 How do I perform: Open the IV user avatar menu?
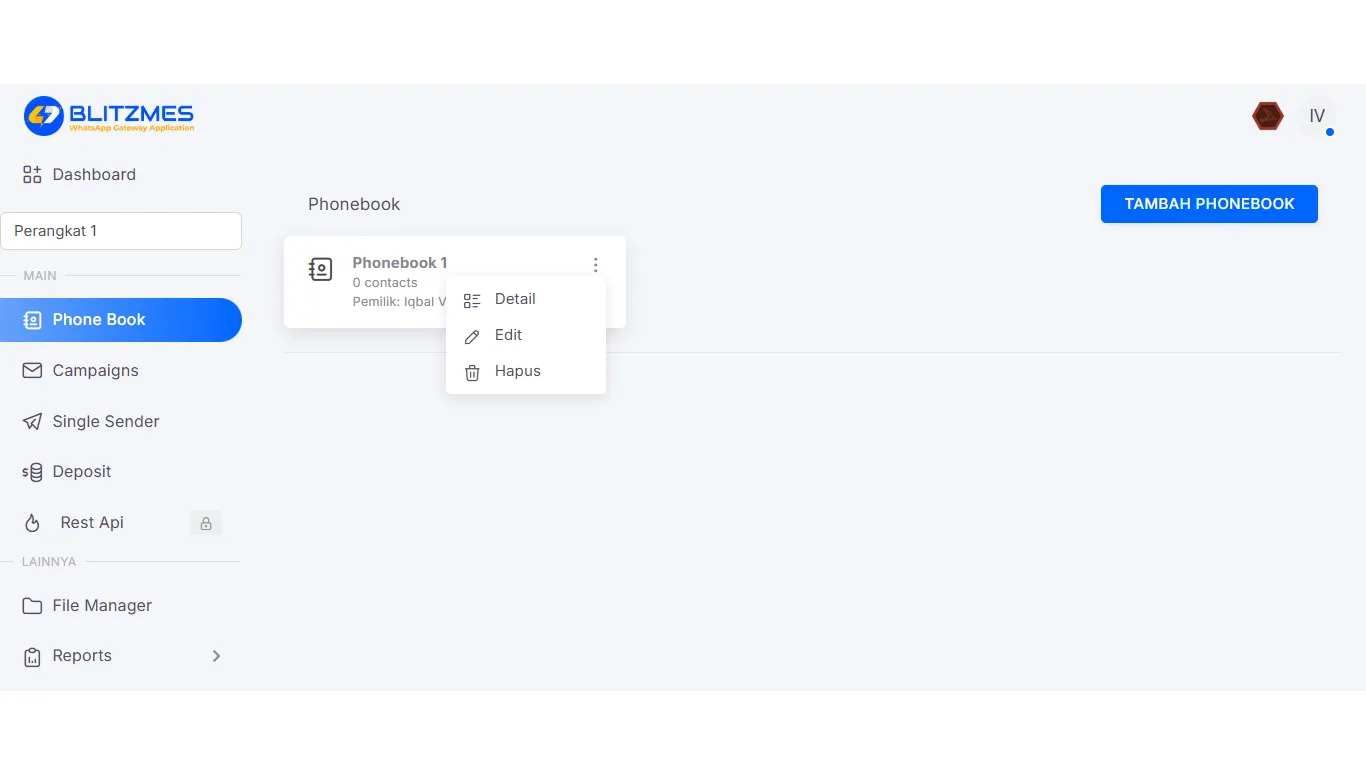(x=1317, y=116)
